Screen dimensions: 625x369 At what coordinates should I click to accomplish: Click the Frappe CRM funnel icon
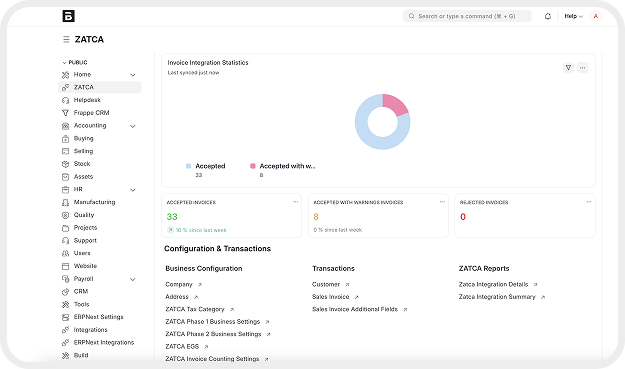(65, 113)
